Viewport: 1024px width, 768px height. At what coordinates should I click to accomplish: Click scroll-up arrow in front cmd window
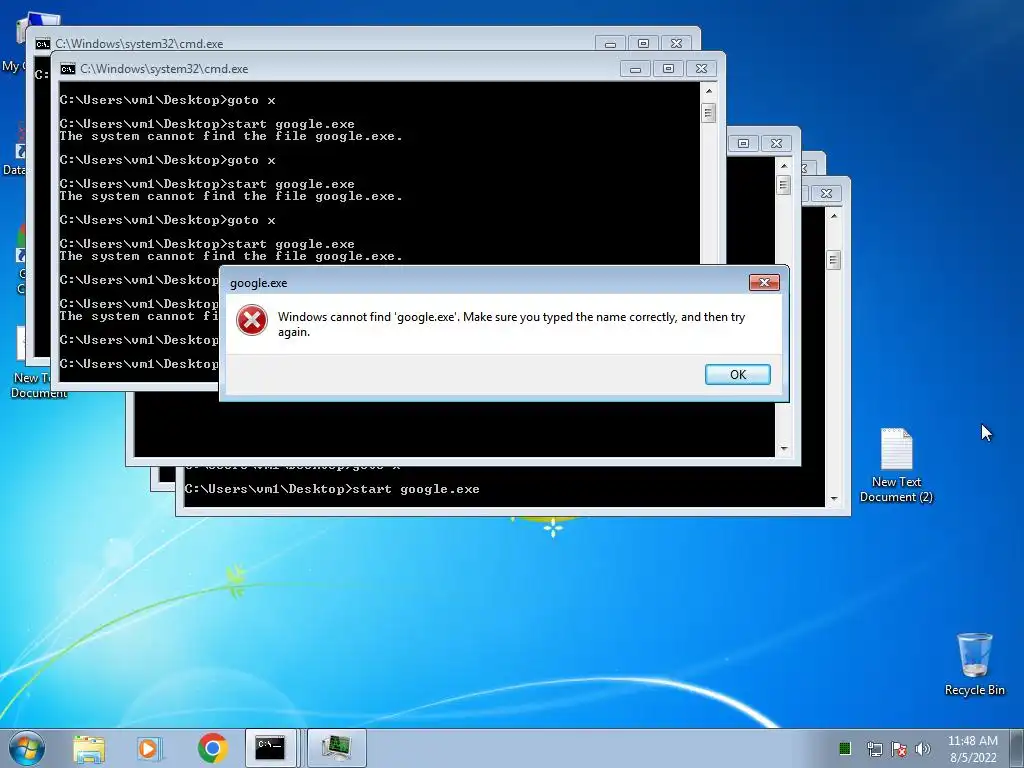coord(709,91)
